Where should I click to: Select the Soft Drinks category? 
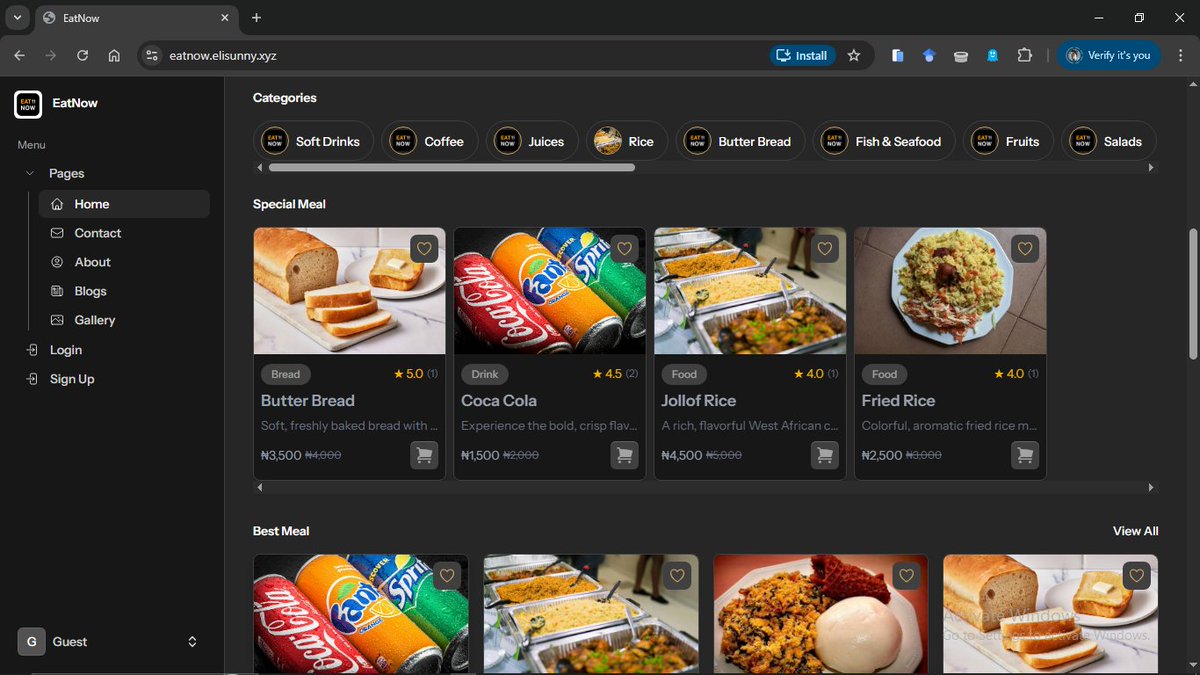pos(313,141)
